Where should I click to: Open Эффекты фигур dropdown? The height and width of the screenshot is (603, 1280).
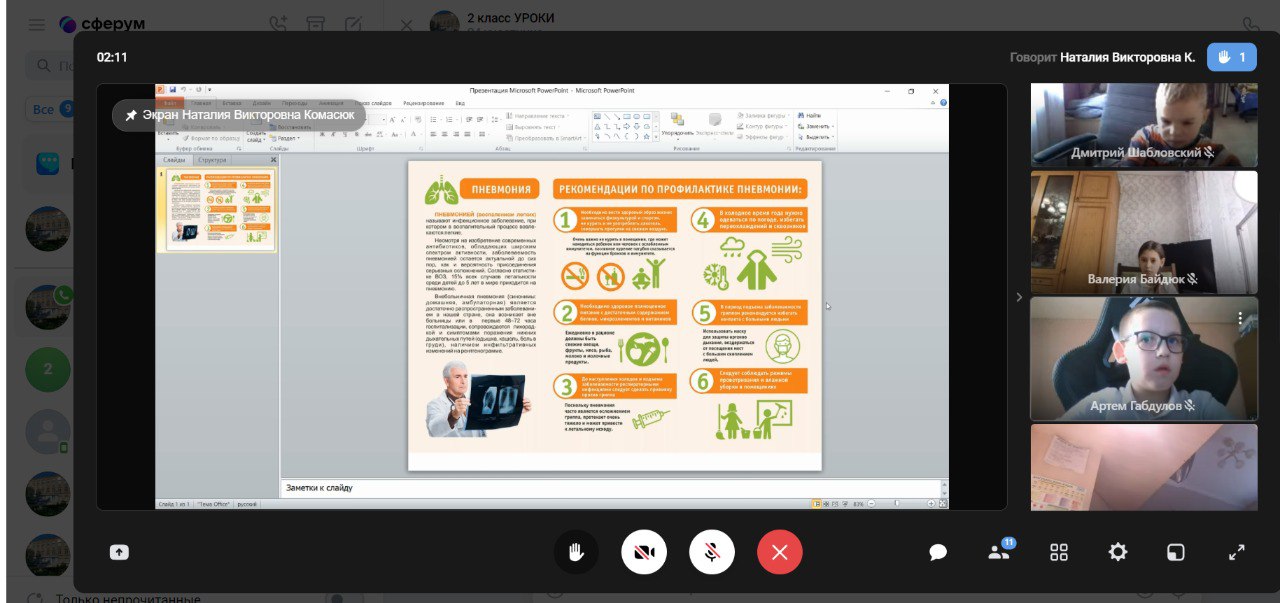click(763, 137)
